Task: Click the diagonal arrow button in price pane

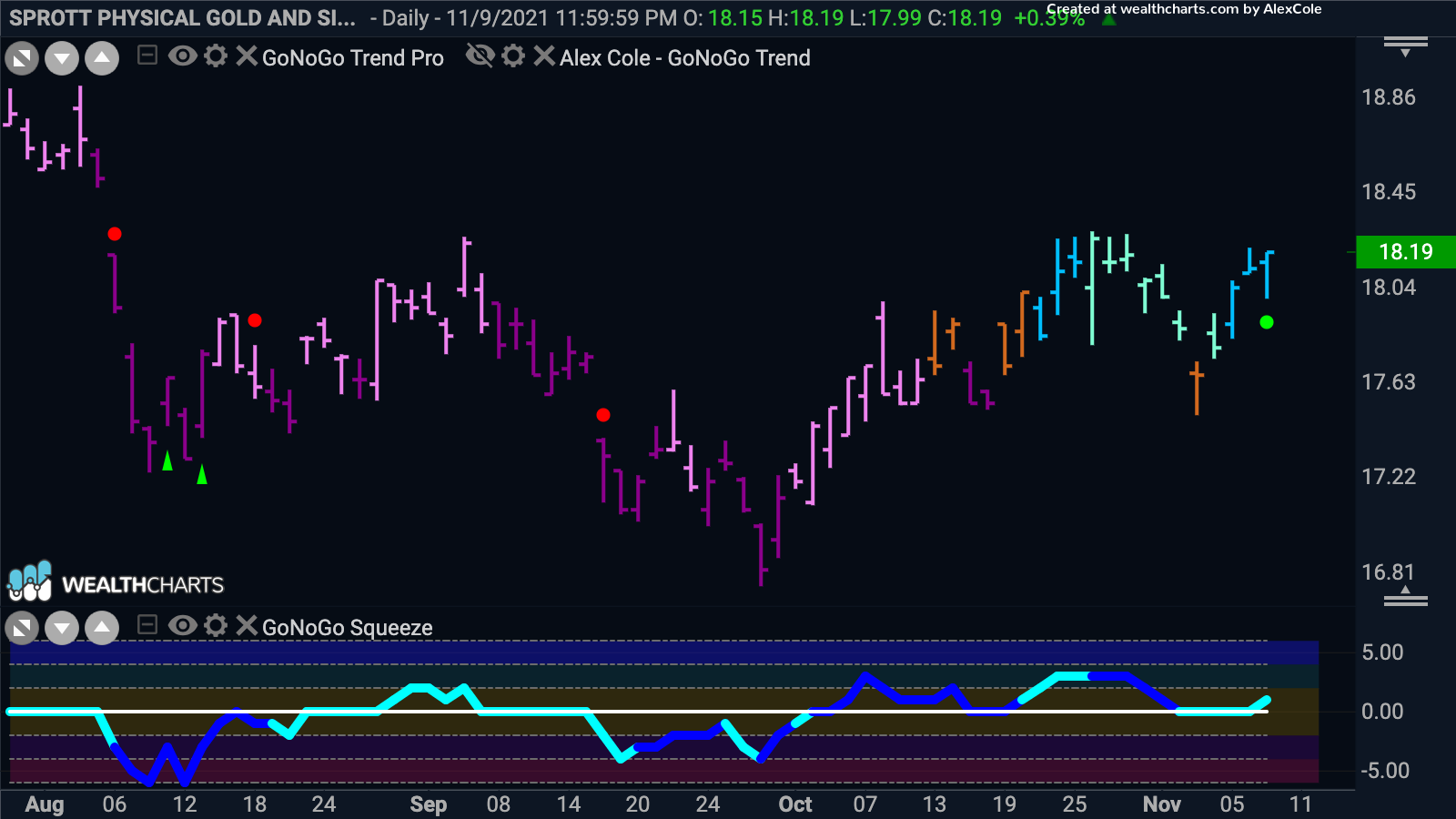Action: (22, 59)
